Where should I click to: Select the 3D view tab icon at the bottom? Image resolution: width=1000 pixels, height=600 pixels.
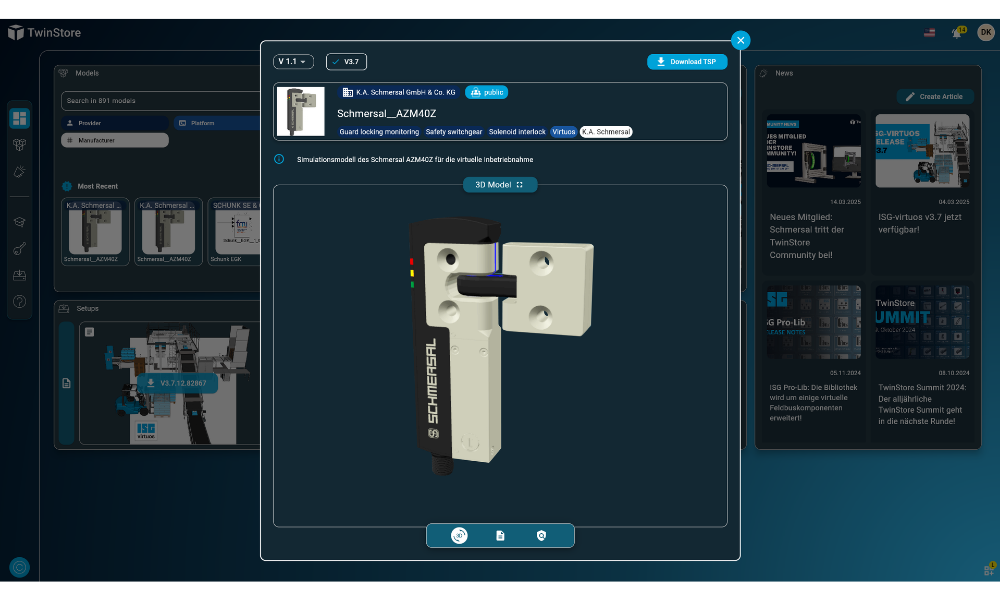pyautogui.click(x=459, y=536)
